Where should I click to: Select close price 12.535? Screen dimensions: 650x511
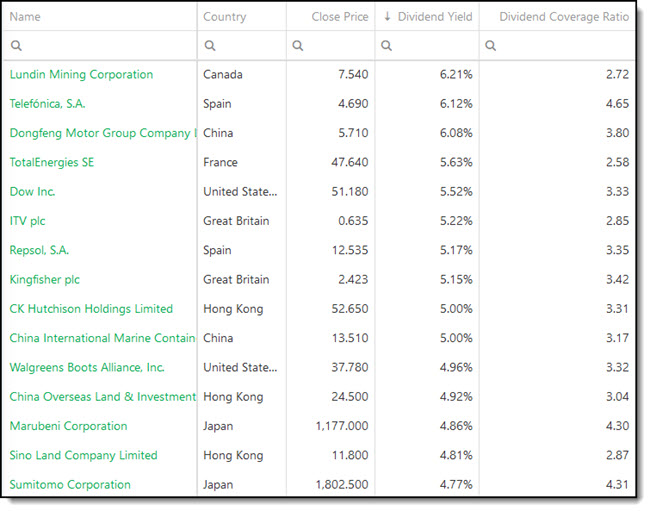tap(349, 250)
